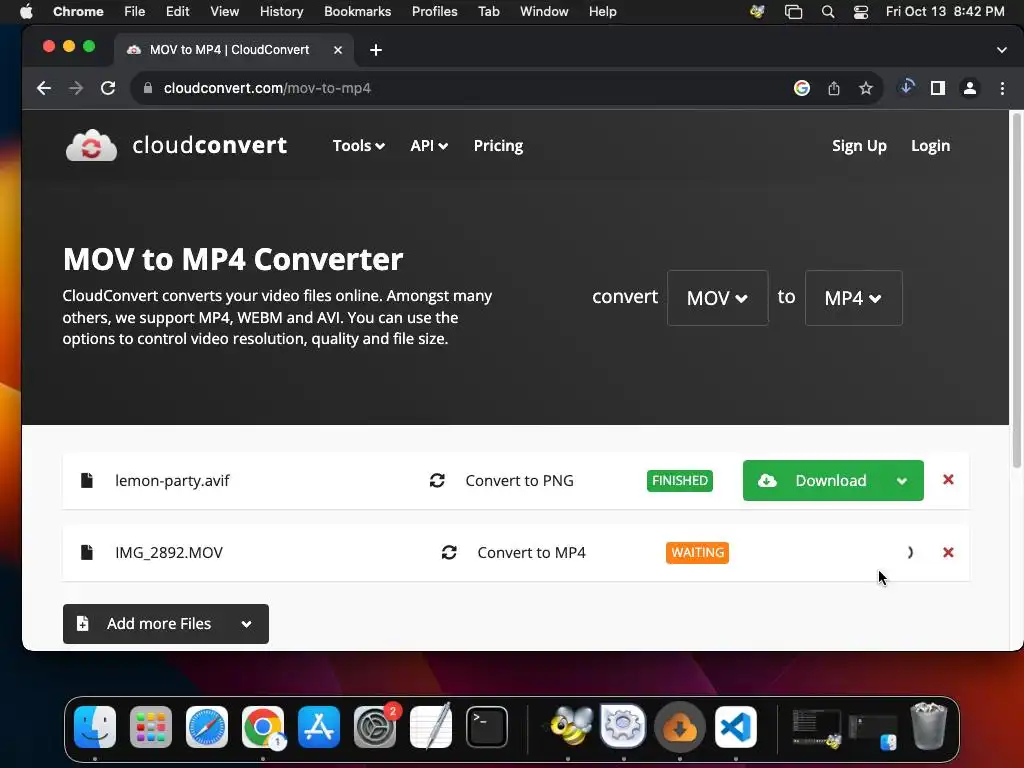Open Chrome three-dot menu
The width and height of the screenshot is (1024, 768).
[1002, 88]
